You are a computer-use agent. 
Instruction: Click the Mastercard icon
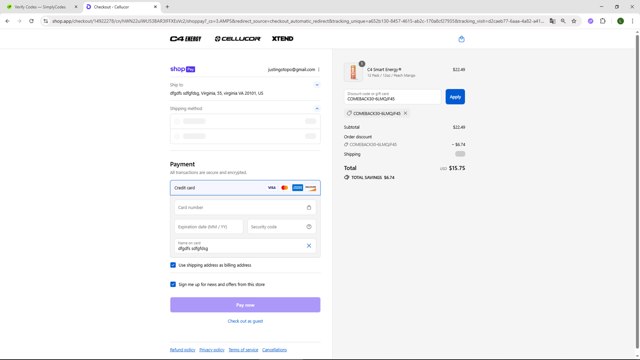(284, 188)
